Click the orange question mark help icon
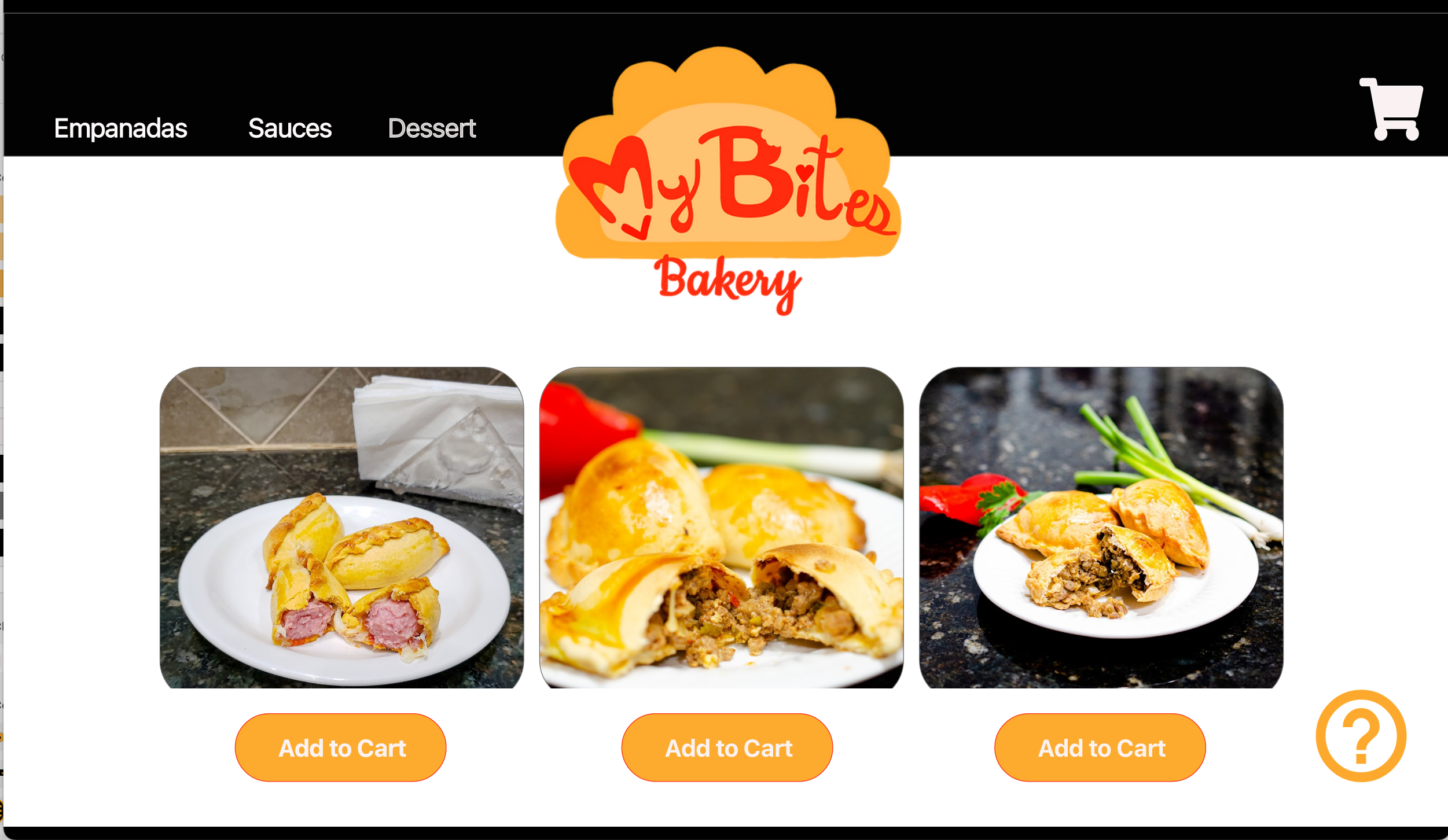This screenshot has height=840, width=1448. pyautogui.click(x=1361, y=736)
